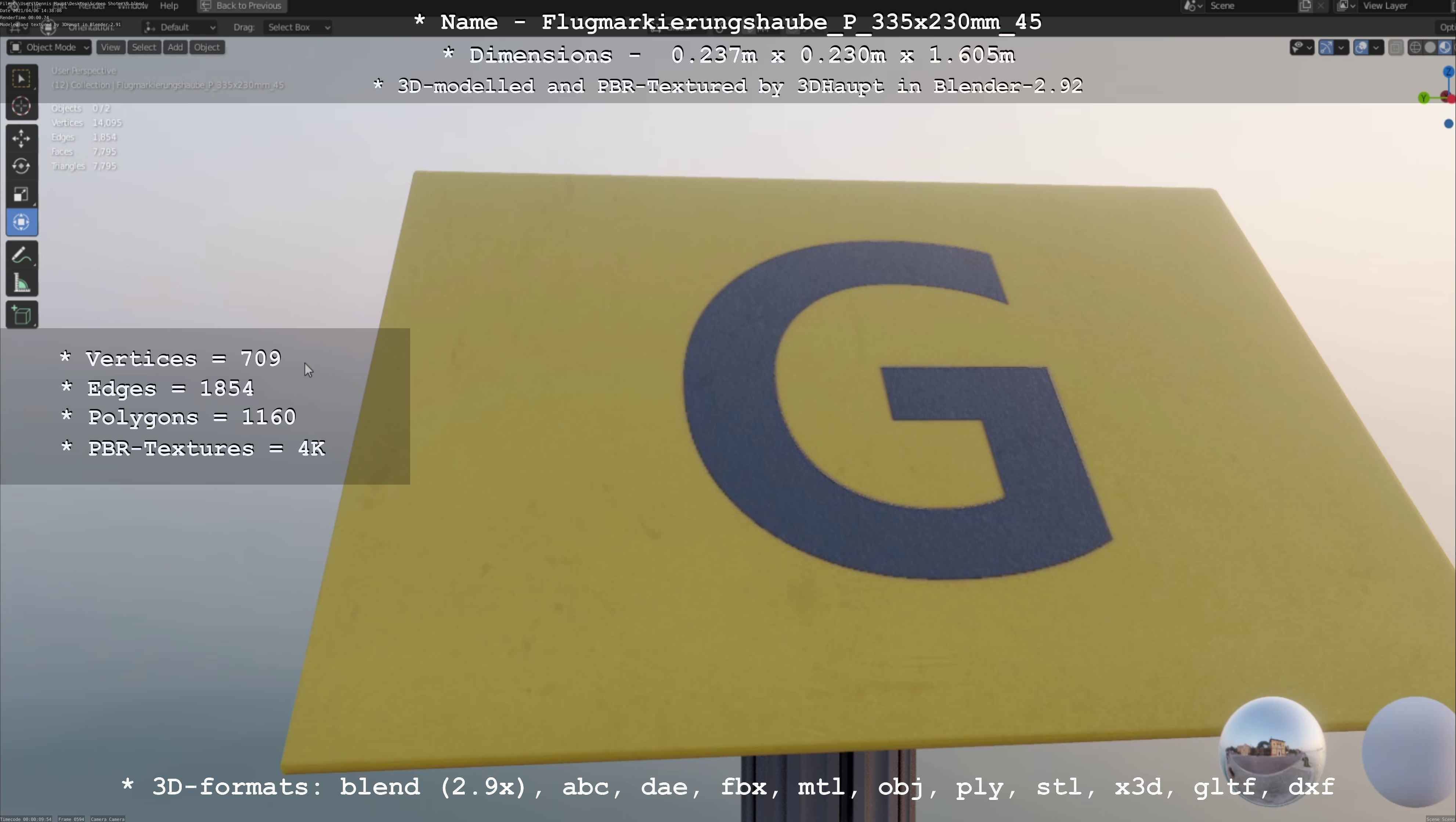Open the Object Mode dropdown
This screenshot has width=1456, height=822.
point(49,47)
